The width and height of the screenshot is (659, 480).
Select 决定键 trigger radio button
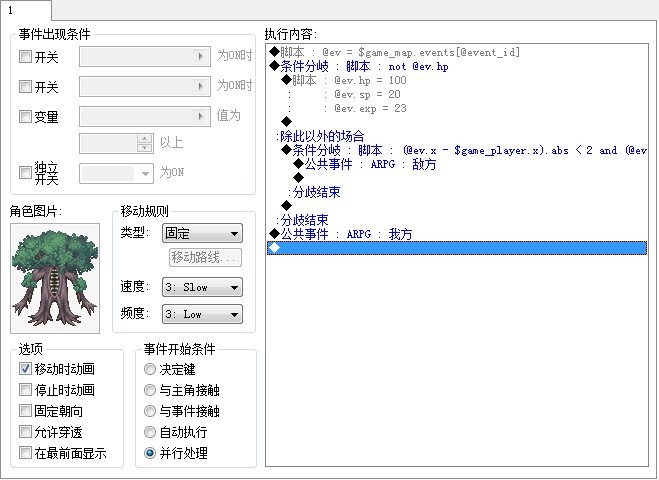150,369
